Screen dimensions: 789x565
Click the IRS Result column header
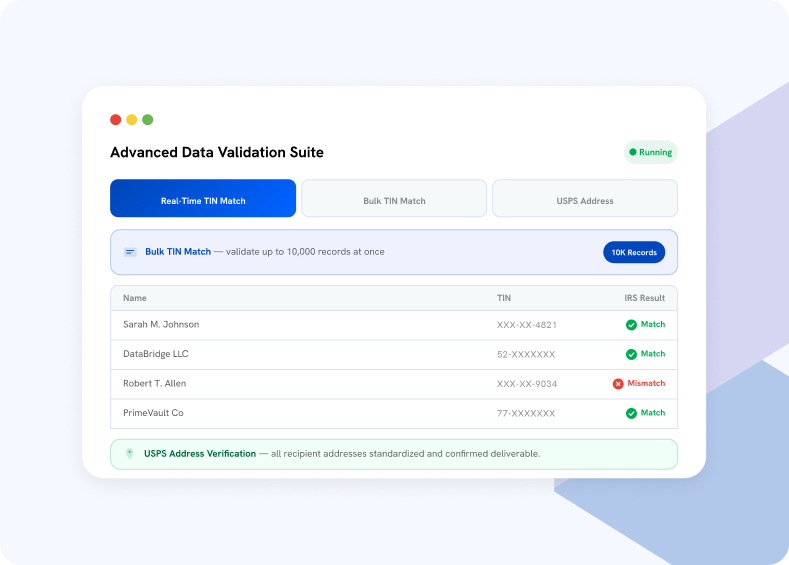[x=645, y=298]
